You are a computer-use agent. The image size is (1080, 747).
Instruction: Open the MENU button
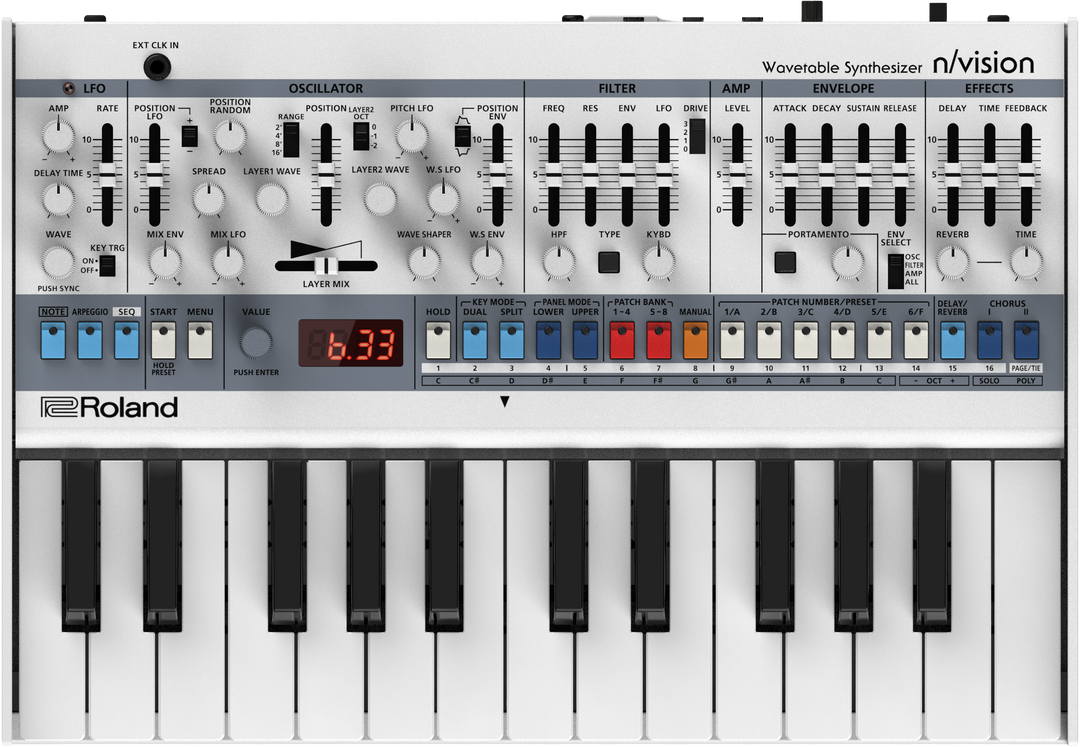pos(200,341)
